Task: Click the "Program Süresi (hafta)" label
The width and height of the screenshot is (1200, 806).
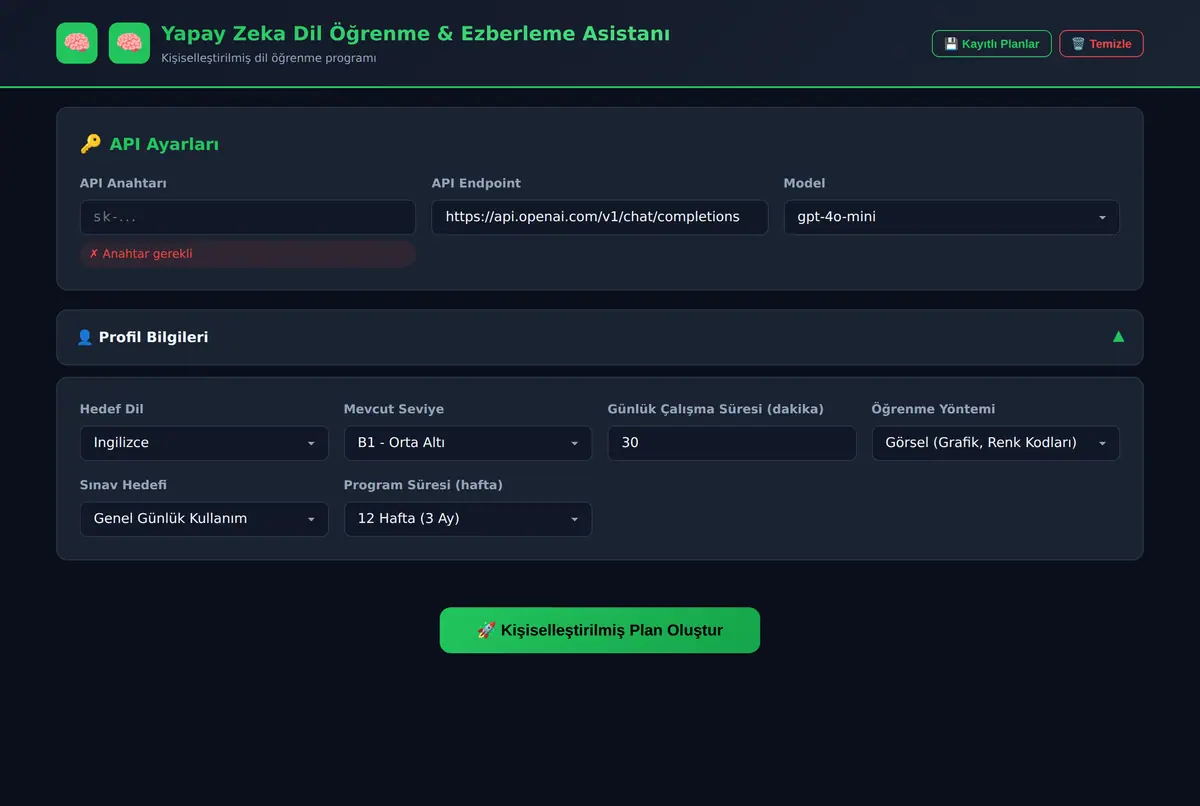Action: pyautogui.click(x=423, y=485)
